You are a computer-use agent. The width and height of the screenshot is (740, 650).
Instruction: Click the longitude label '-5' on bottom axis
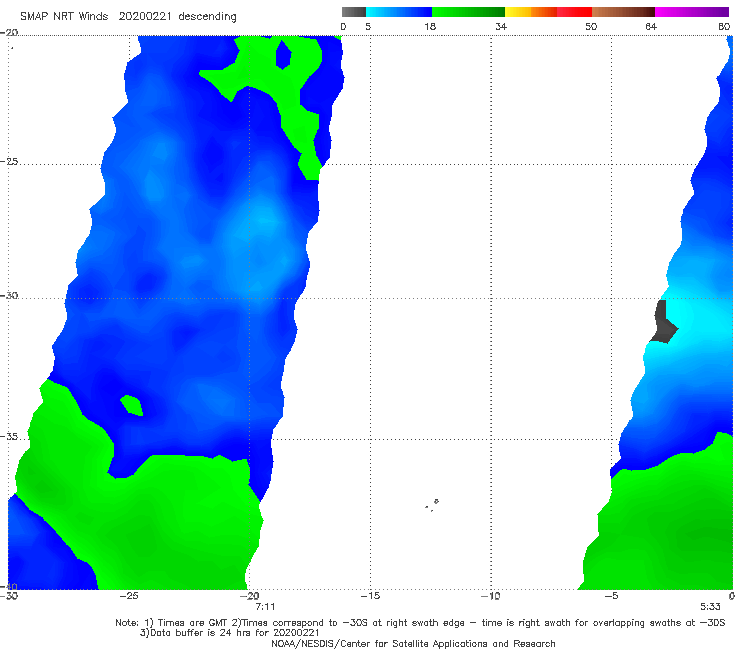611,596
